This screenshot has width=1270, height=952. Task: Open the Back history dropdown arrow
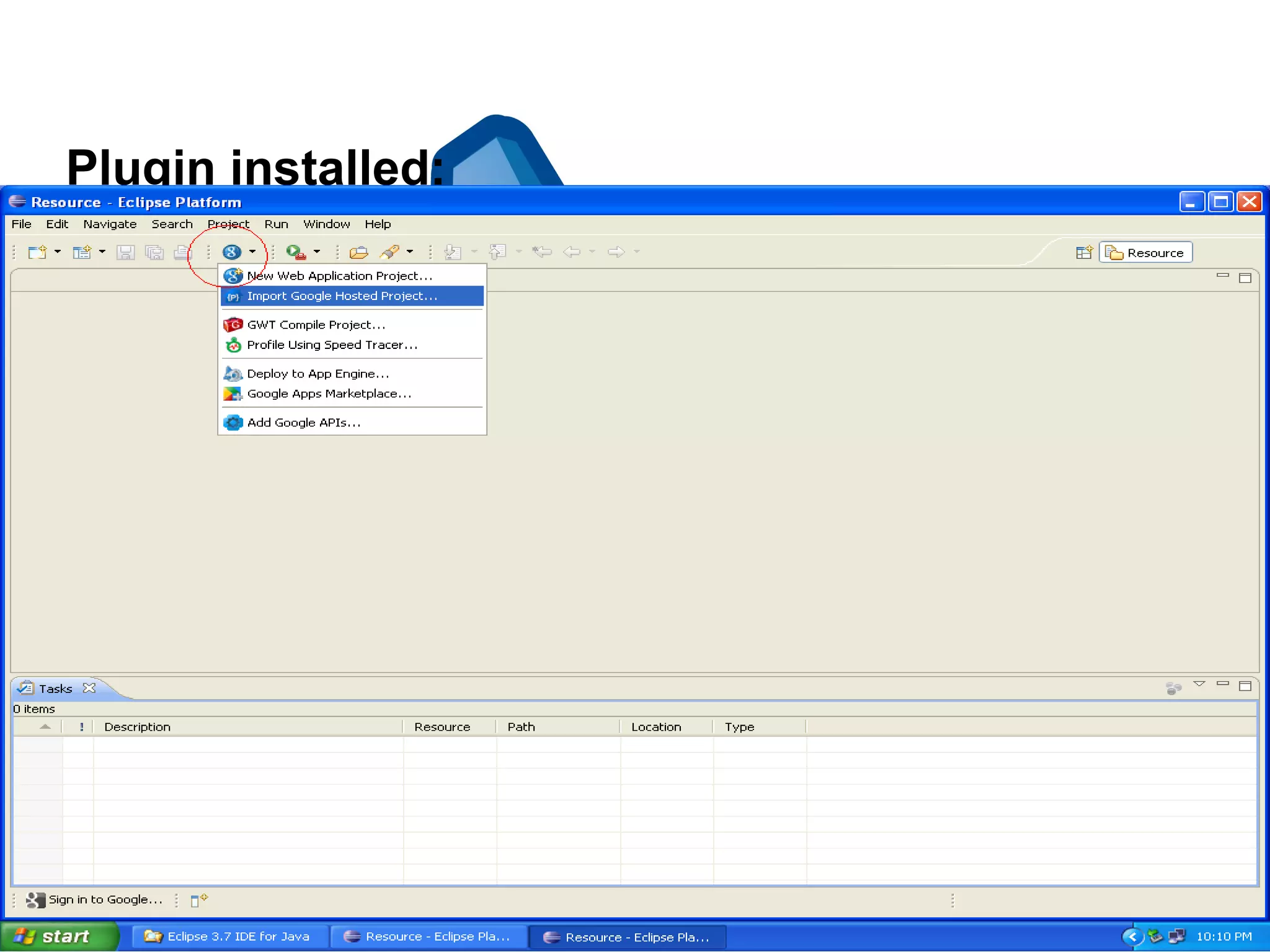[592, 252]
